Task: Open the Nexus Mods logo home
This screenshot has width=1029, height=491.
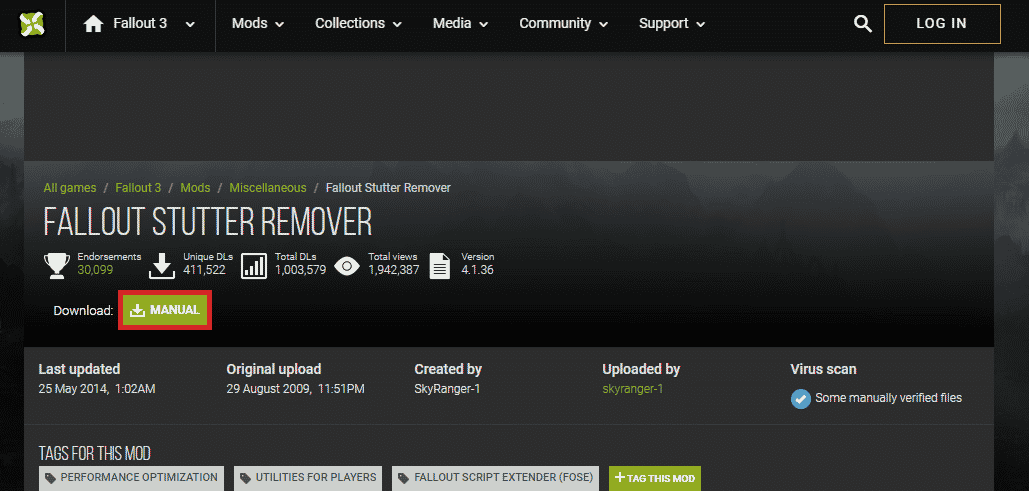Action: coord(32,24)
